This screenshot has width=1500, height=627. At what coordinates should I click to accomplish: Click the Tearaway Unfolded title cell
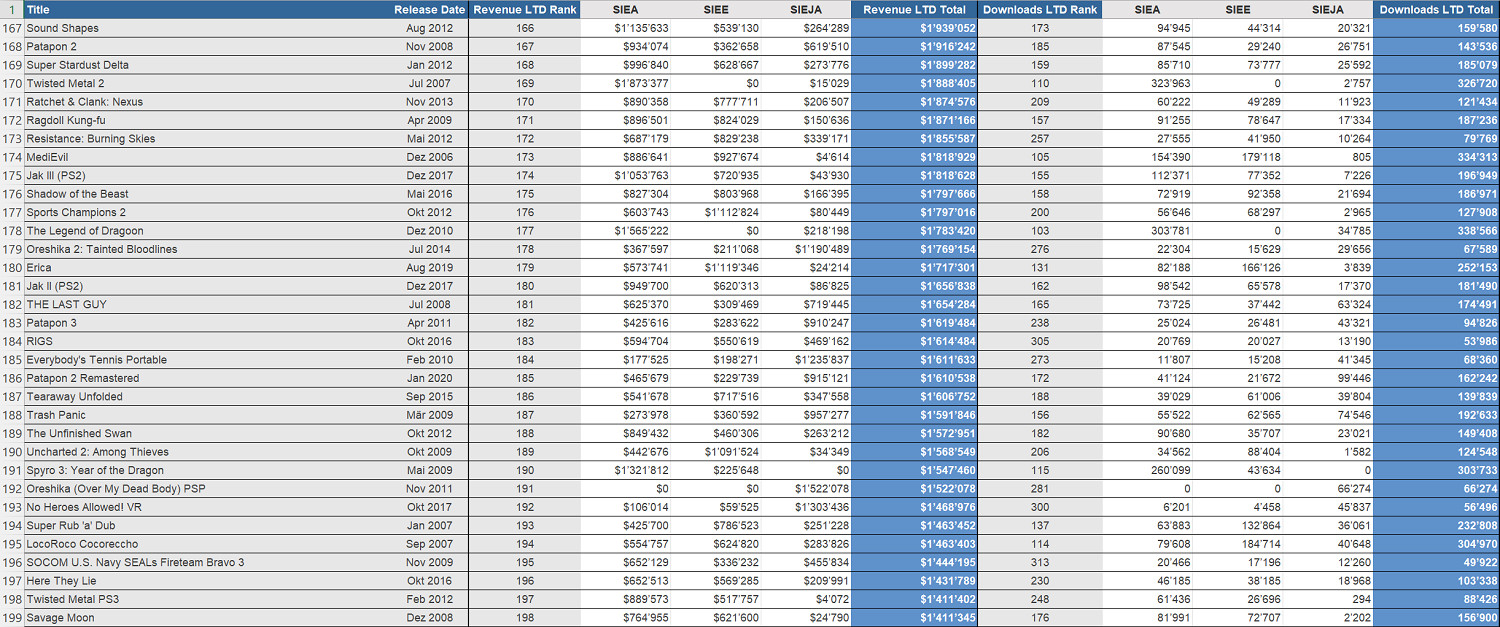click(x=75, y=397)
